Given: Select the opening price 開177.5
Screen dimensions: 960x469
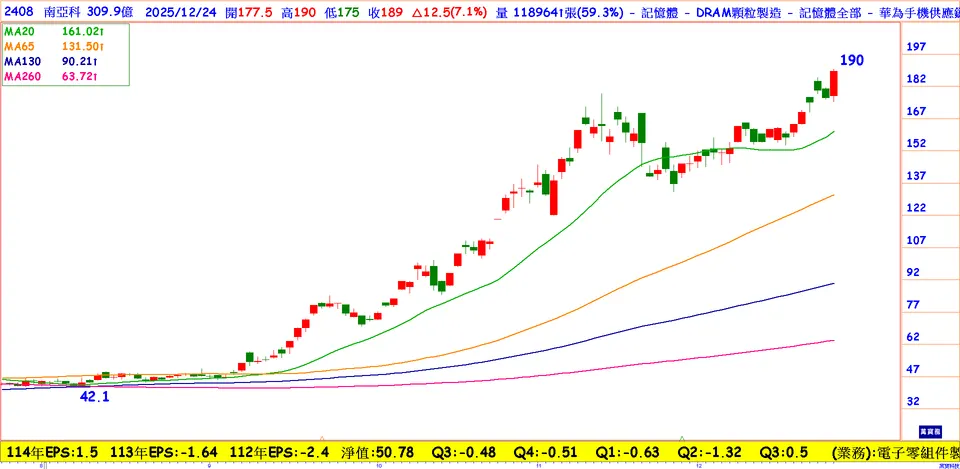Looking at the screenshot, I should [x=250, y=11].
